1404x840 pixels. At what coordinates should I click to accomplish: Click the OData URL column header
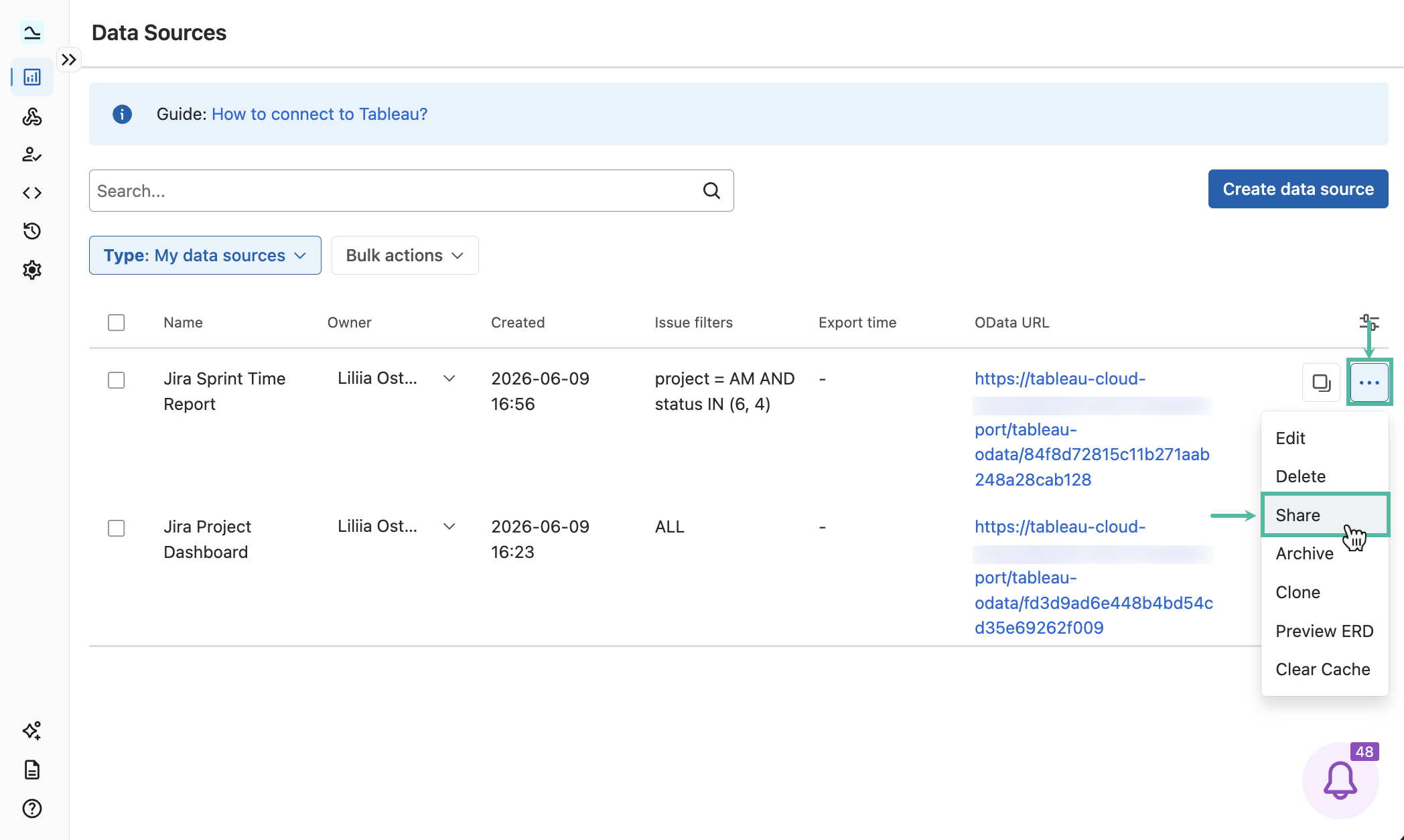[1012, 323]
